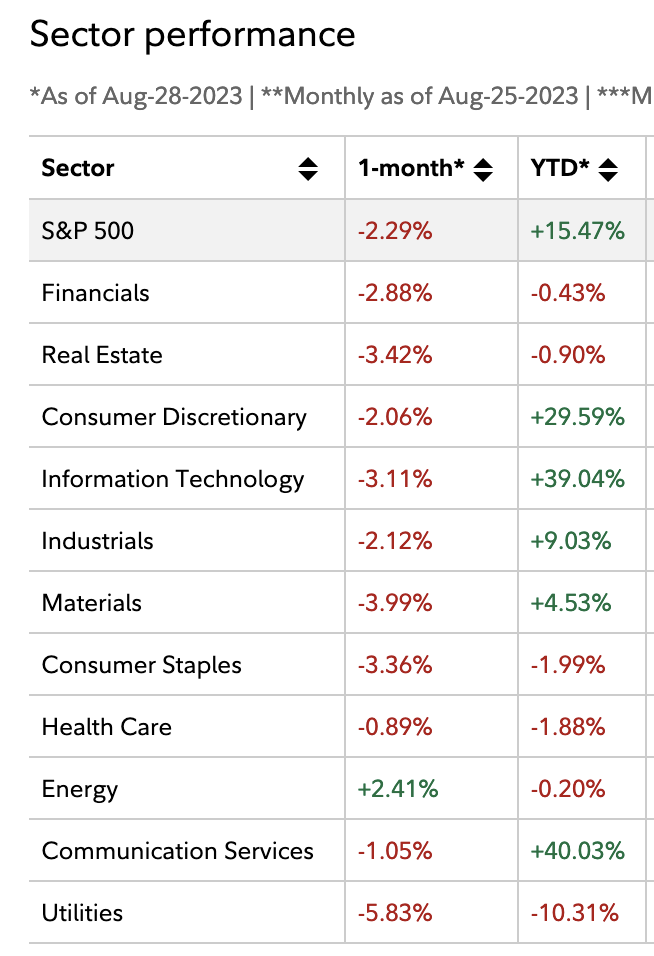Open the Consumer Discretionary sector
654x956 pixels.
174,417
